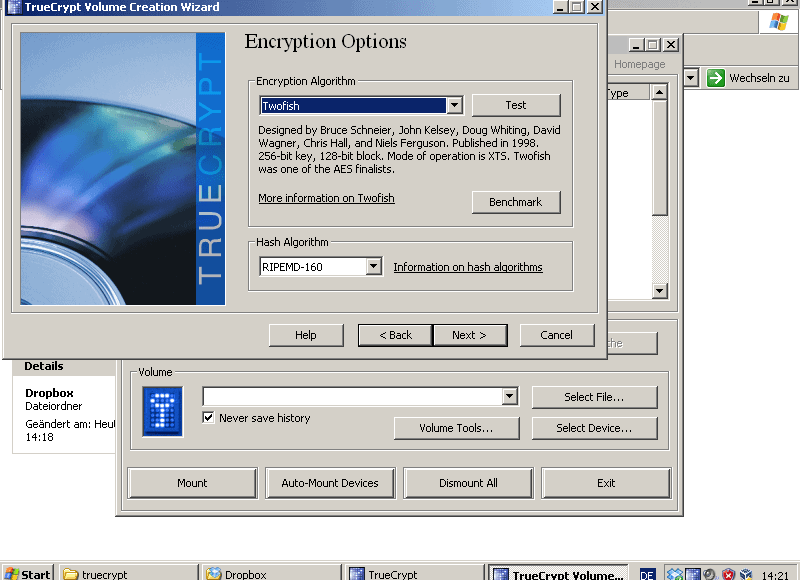Click the Test button for encryption algorithm

pyautogui.click(x=516, y=105)
